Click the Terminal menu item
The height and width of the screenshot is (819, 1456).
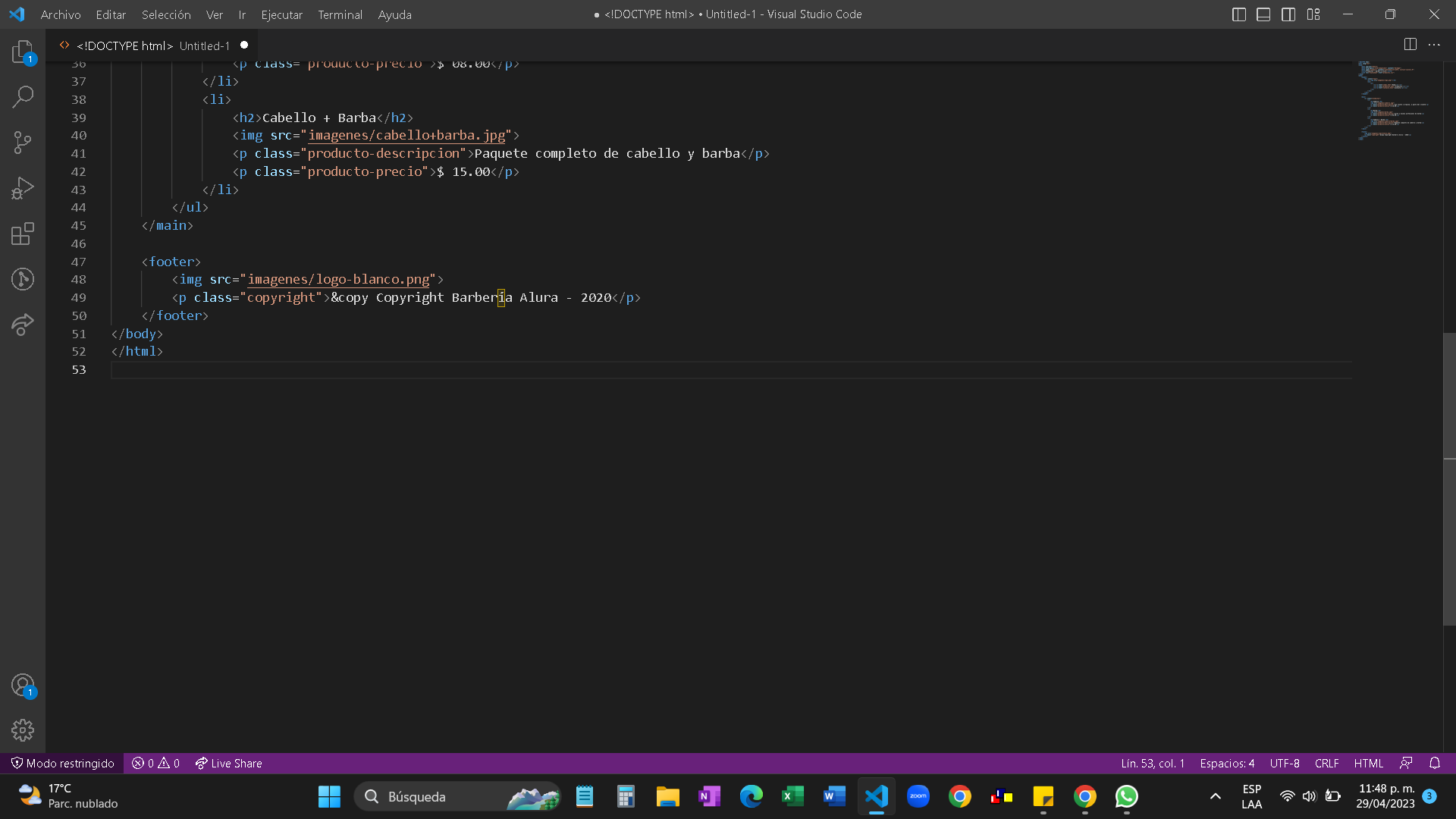(338, 14)
